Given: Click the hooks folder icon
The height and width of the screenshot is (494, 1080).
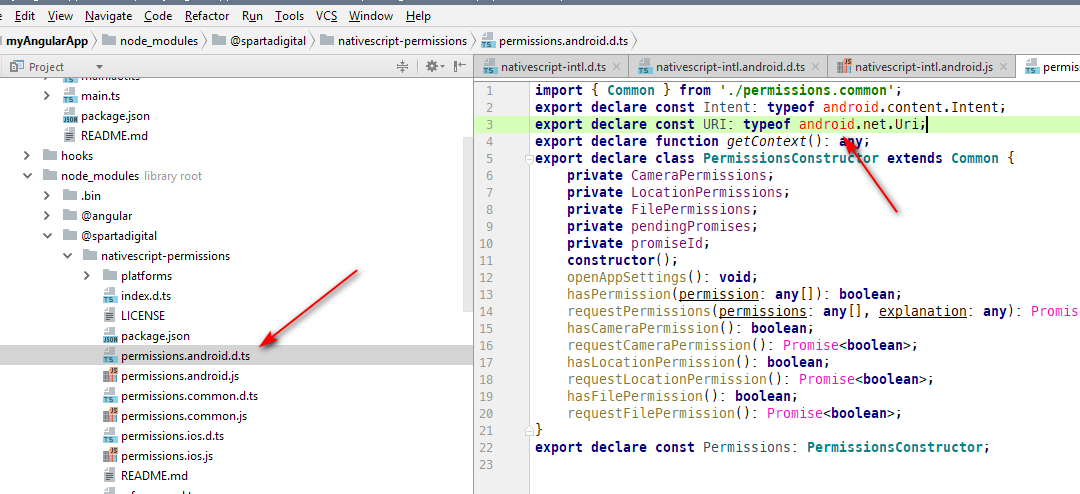Looking at the screenshot, I should click(x=49, y=156).
